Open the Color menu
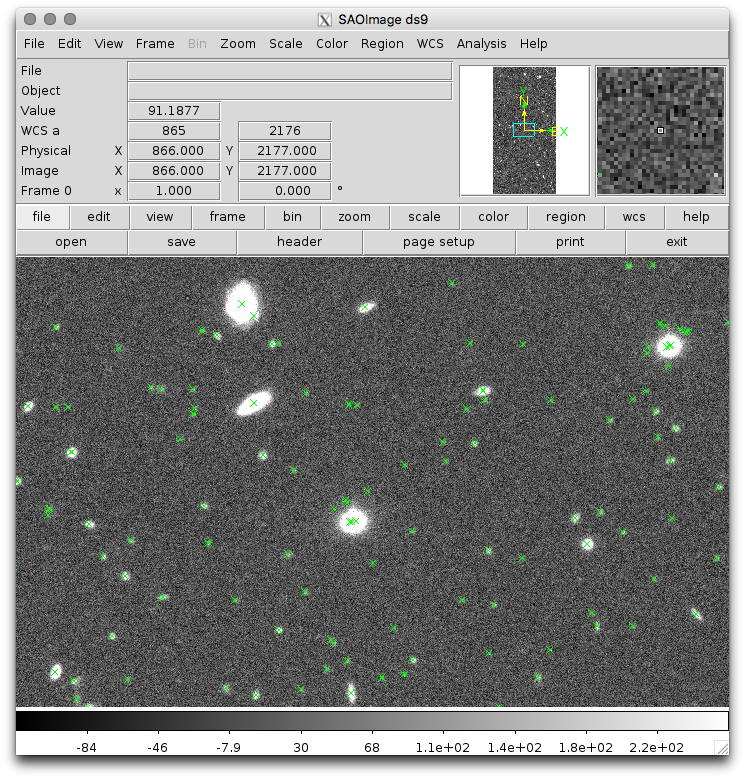Viewport: 745px width, 779px height. click(332, 44)
